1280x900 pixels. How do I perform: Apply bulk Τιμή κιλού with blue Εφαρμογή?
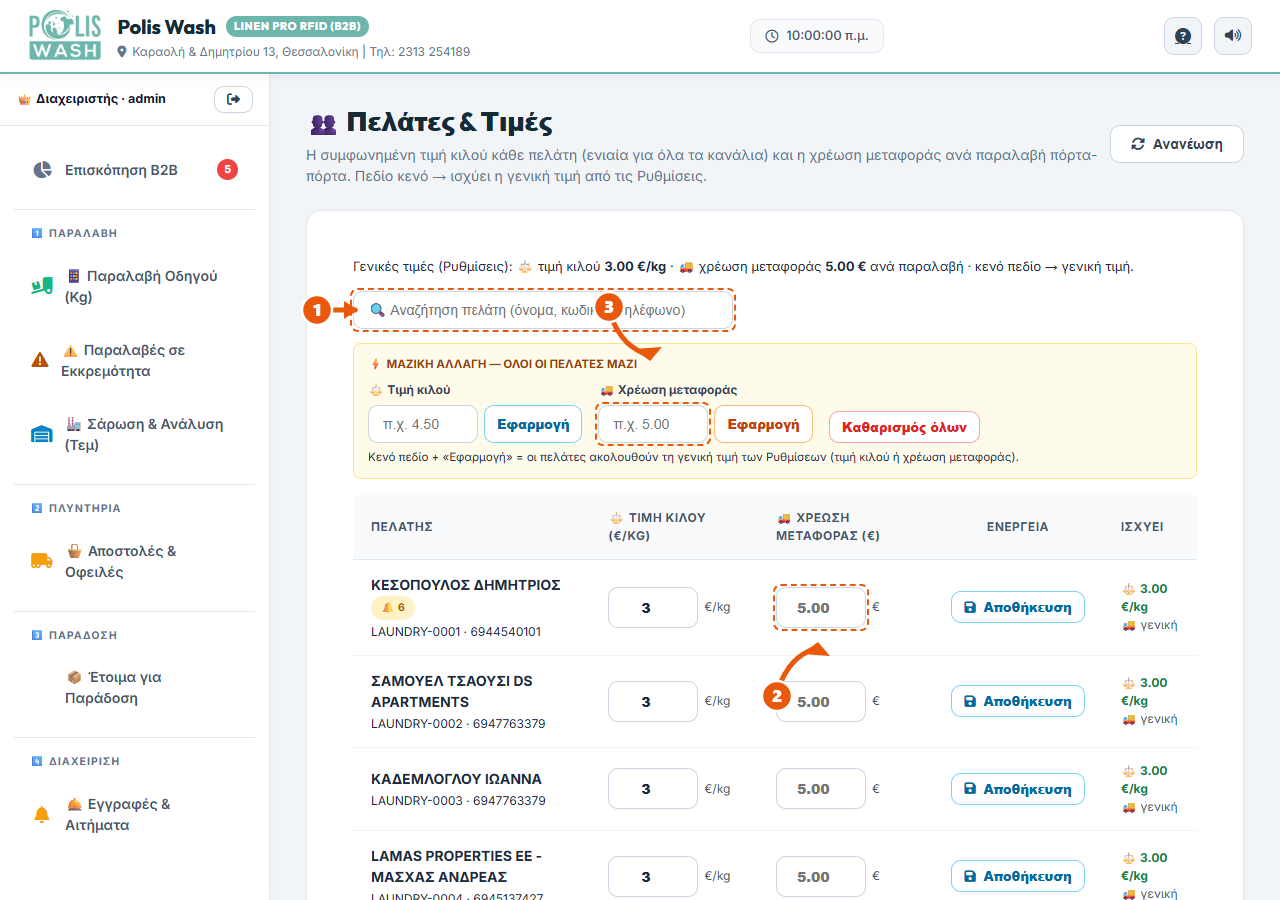click(533, 424)
